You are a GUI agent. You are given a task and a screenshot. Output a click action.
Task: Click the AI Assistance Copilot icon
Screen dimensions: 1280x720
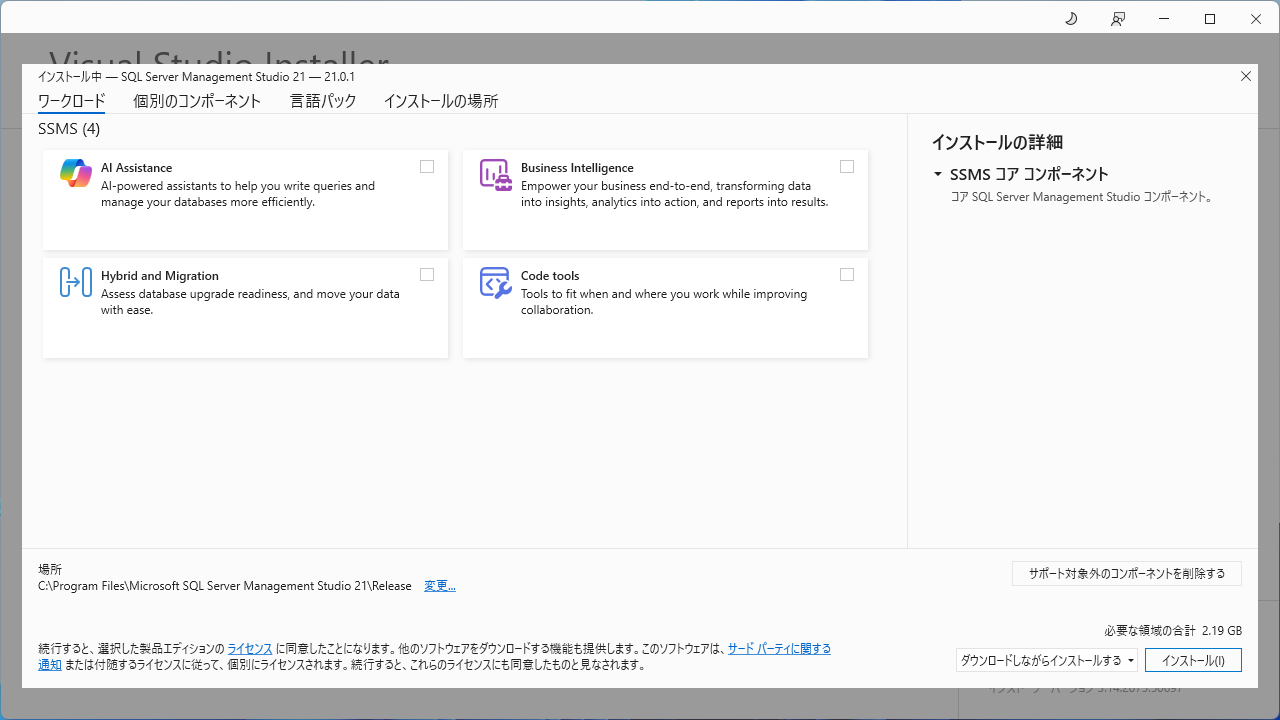pyautogui.click(x=76, y=174)
